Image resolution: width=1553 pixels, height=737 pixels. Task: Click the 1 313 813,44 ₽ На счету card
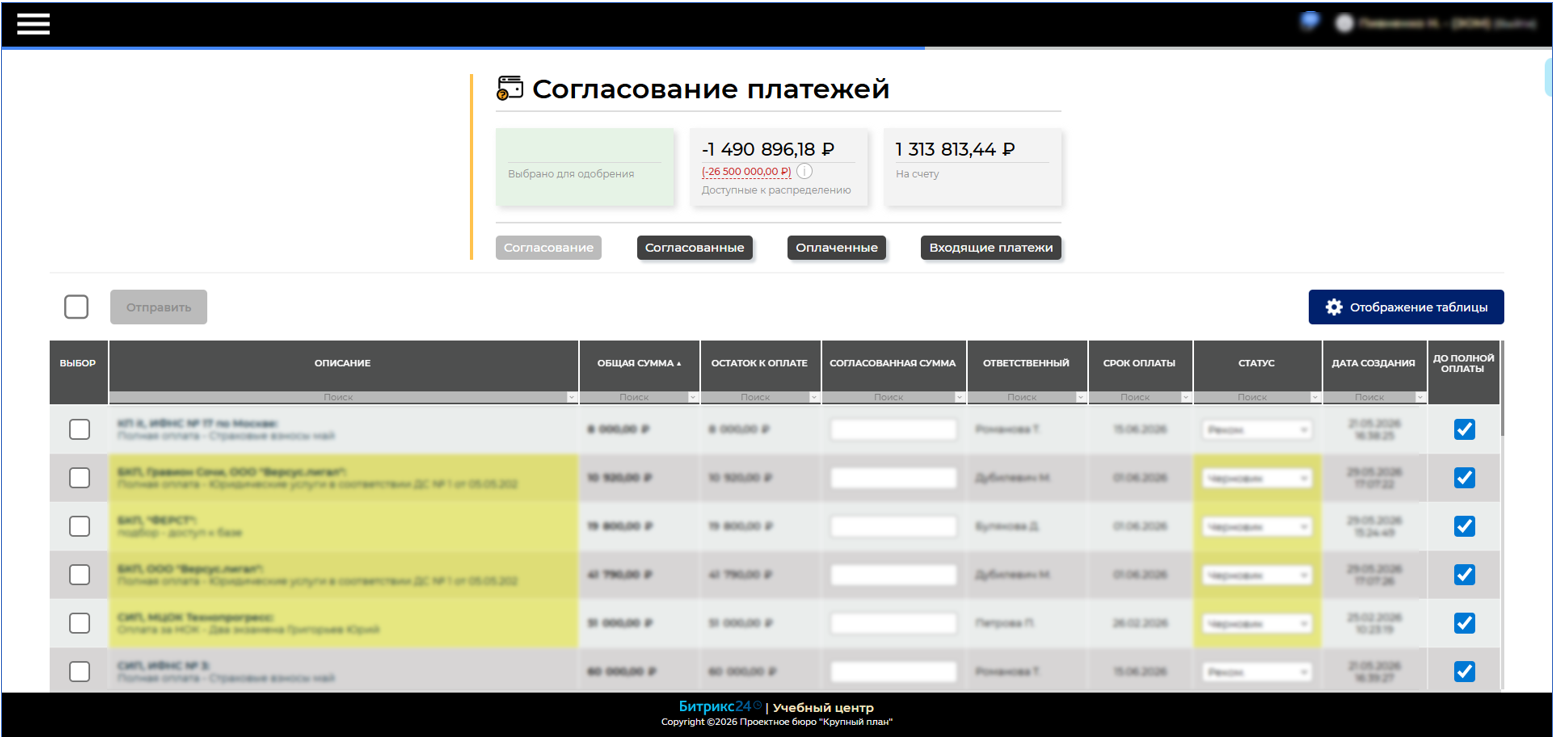click(x=972, y=167)
